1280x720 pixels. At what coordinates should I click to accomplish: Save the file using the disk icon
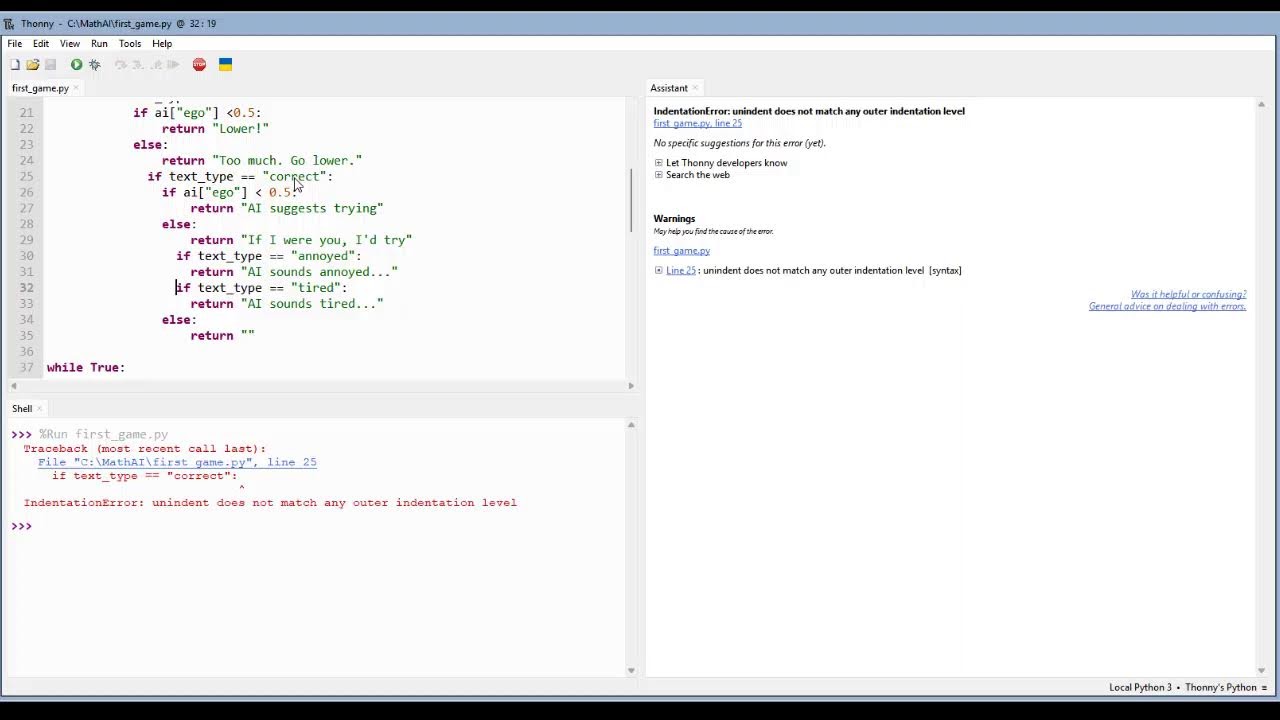[50, 65]
